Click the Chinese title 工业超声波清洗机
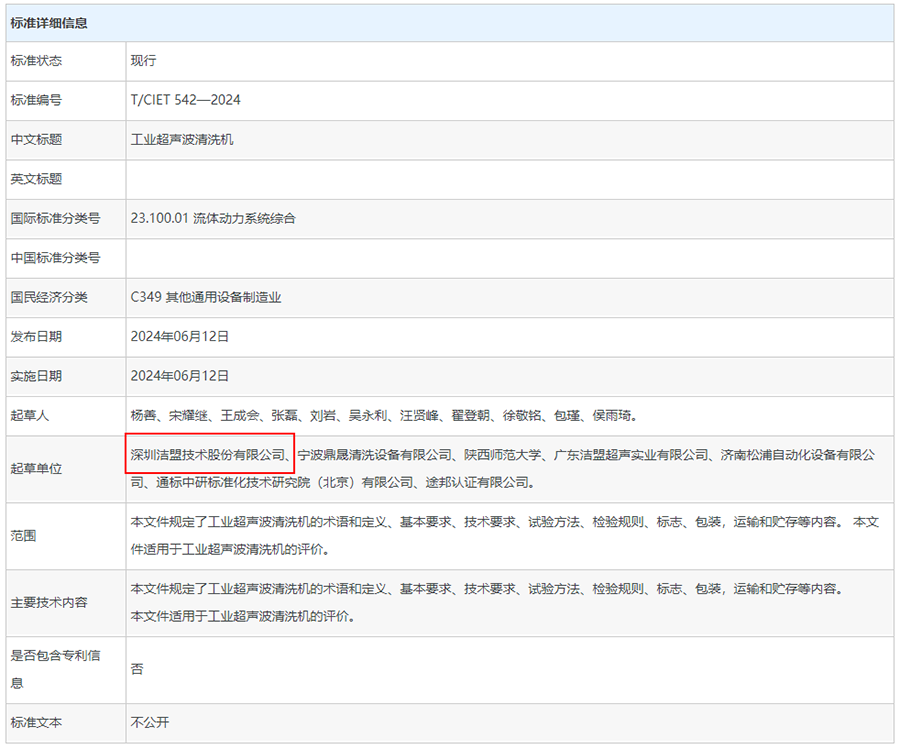Screen dimensions: 900x749 [x=181, y=140]
